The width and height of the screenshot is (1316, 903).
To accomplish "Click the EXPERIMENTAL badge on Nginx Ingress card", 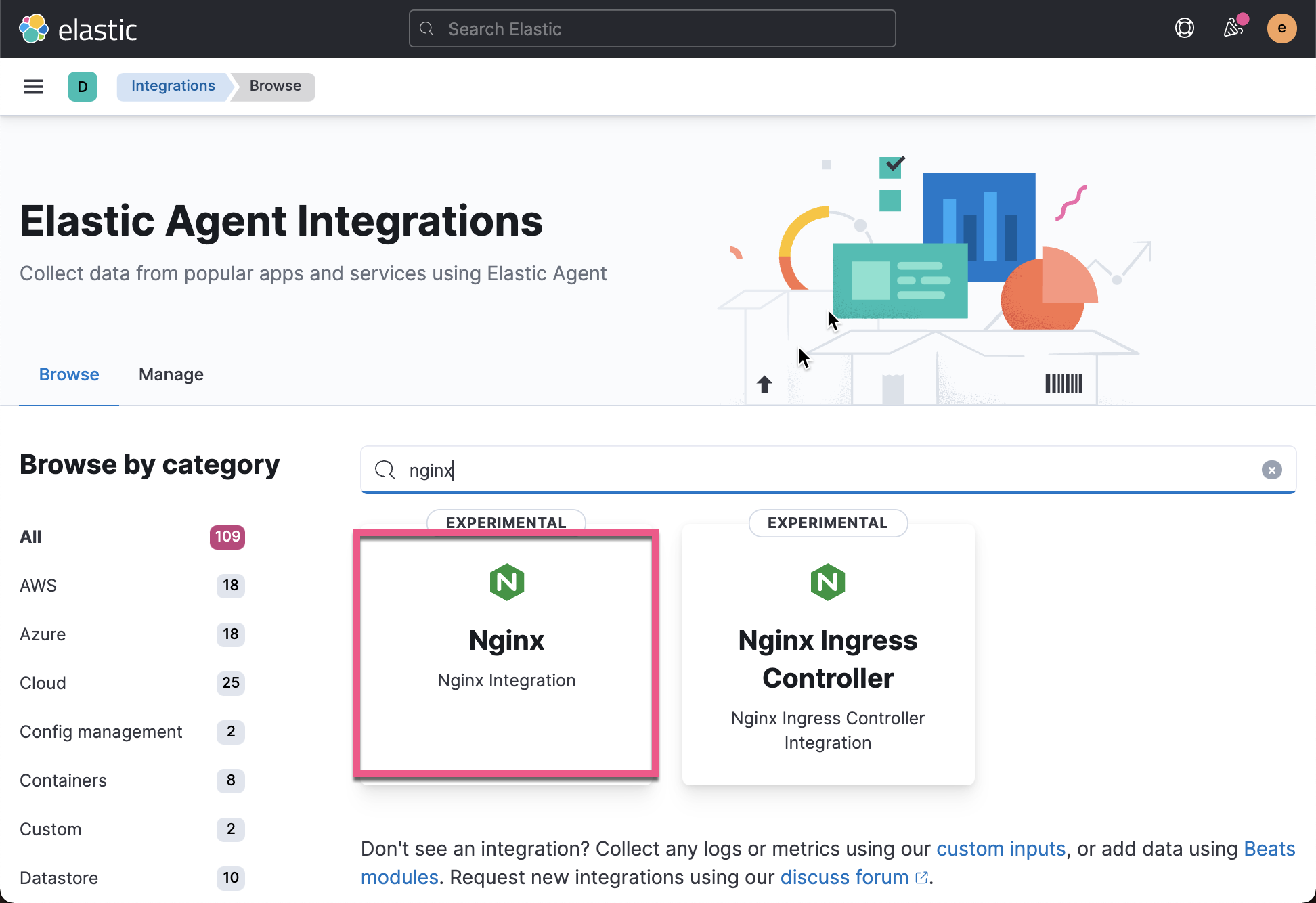I will (828, 523).
